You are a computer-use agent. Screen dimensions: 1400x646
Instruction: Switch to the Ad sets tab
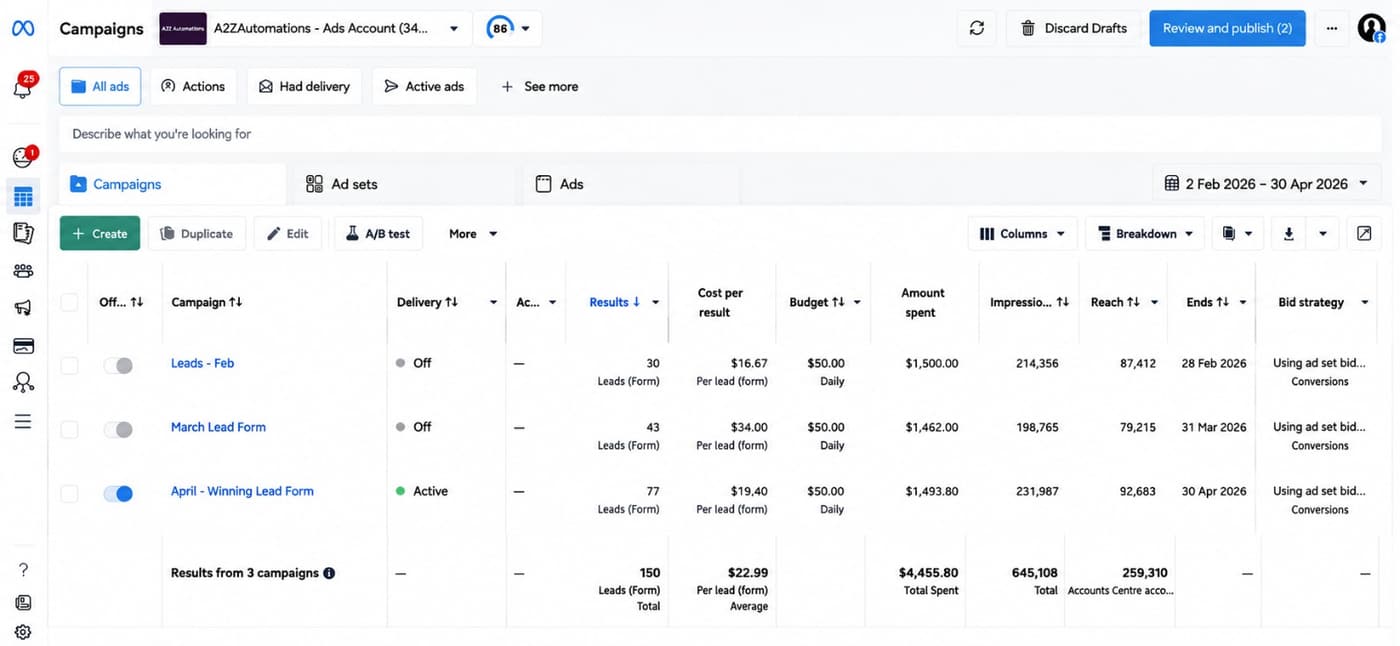tap(404, 184)
